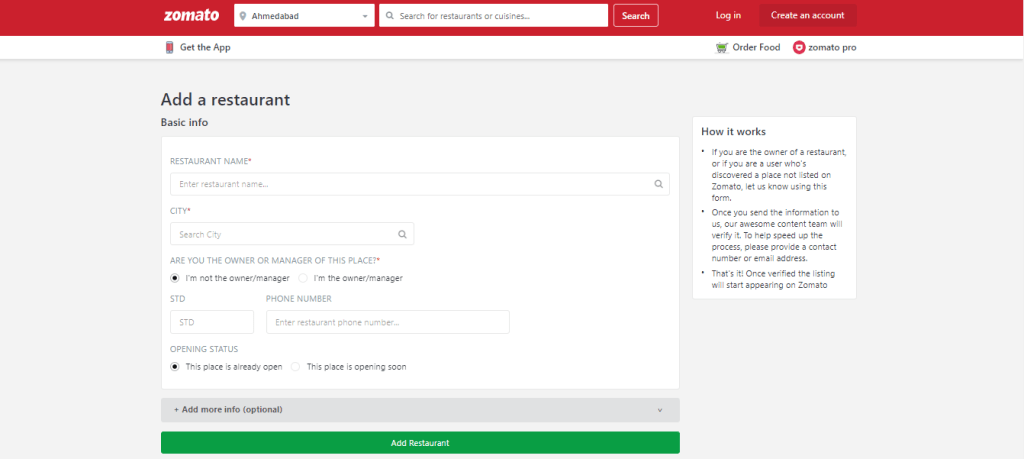1024x459 pixels.
Task: Open the Ahmedabad city dropdown
Action: pyautogui.click(x=304, y=16)
